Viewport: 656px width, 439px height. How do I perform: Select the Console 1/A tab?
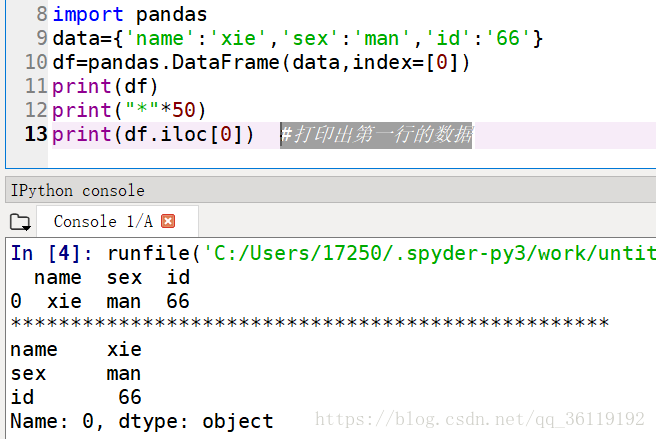click(x=118, y=221)
